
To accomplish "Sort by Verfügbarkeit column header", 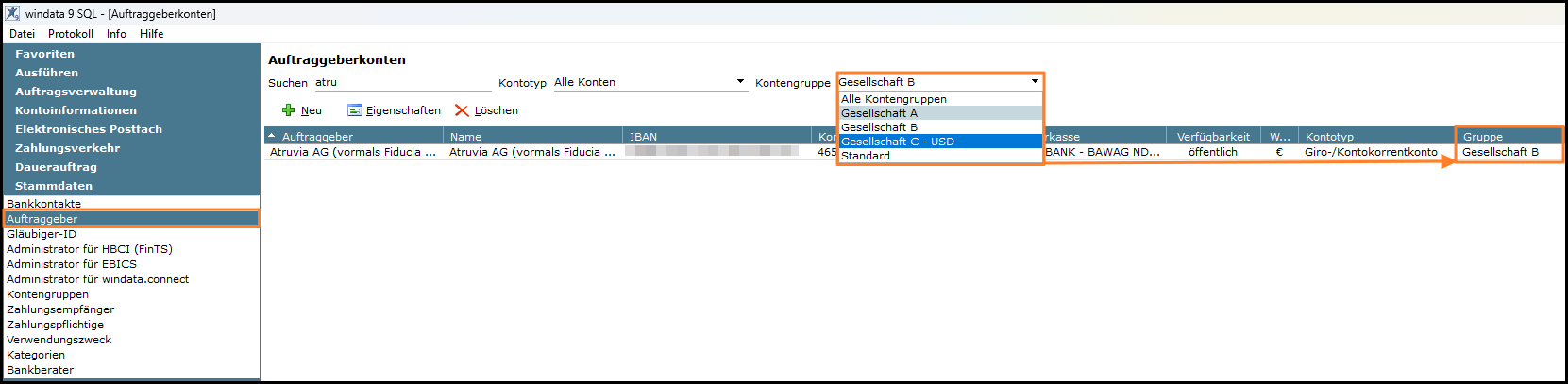I will click(1213, 137).
